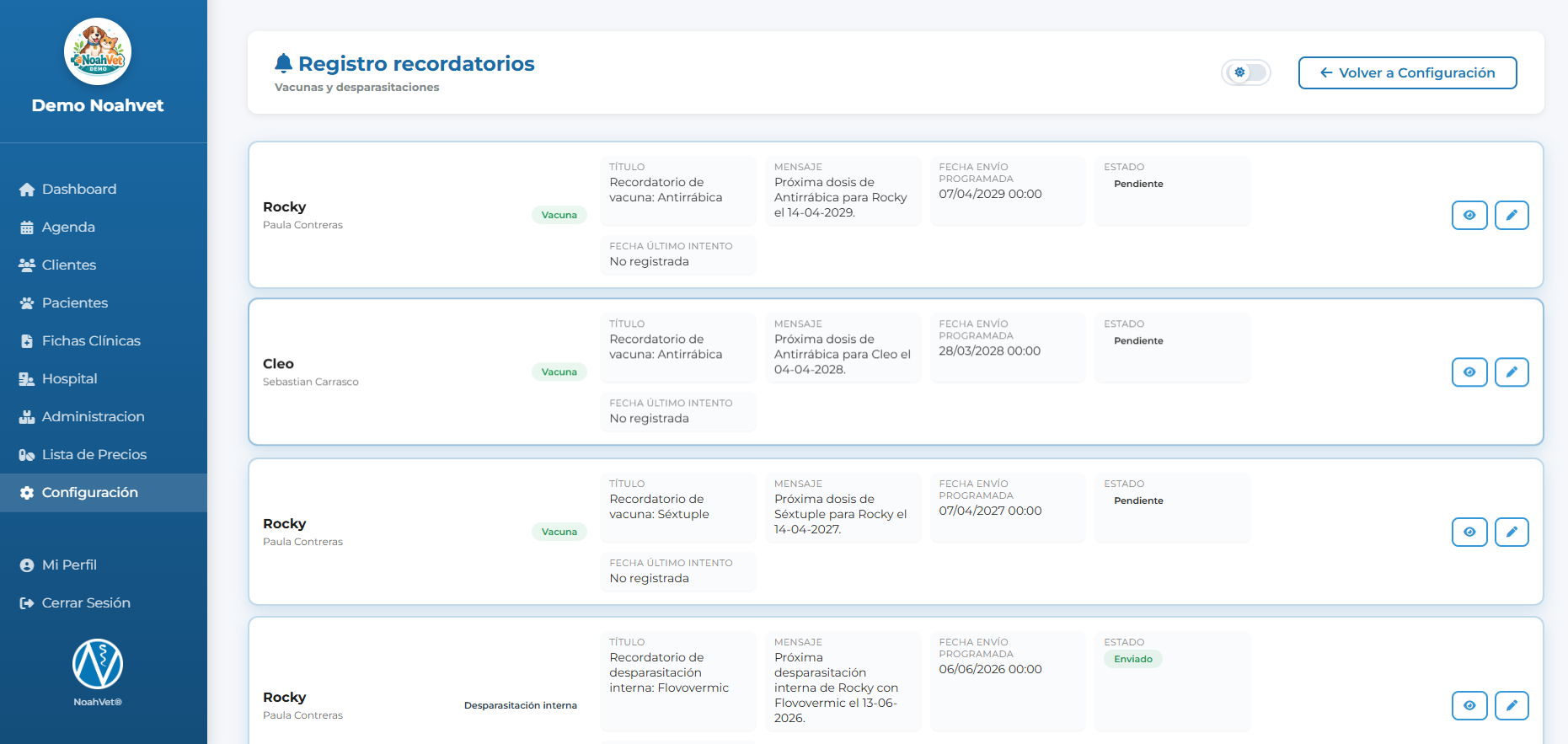Viewport: 1568px width, 744px height.
Task: Click Pendiente status on Cleo's card
Action: [1138, 340]
